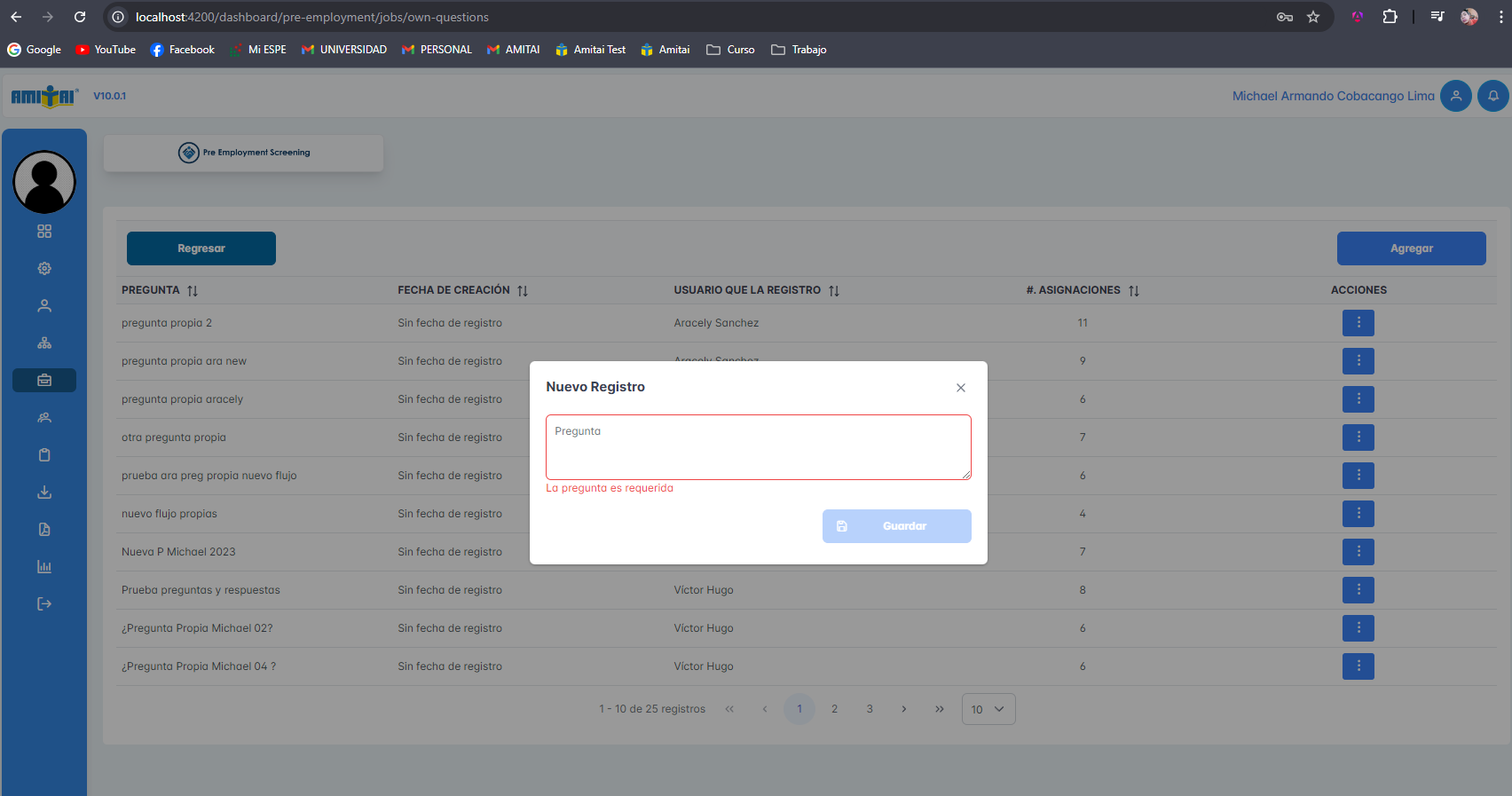This screenshot has width=1512, height=796.
Task: Open the bar chart reports icon
Action: [44, 567]
